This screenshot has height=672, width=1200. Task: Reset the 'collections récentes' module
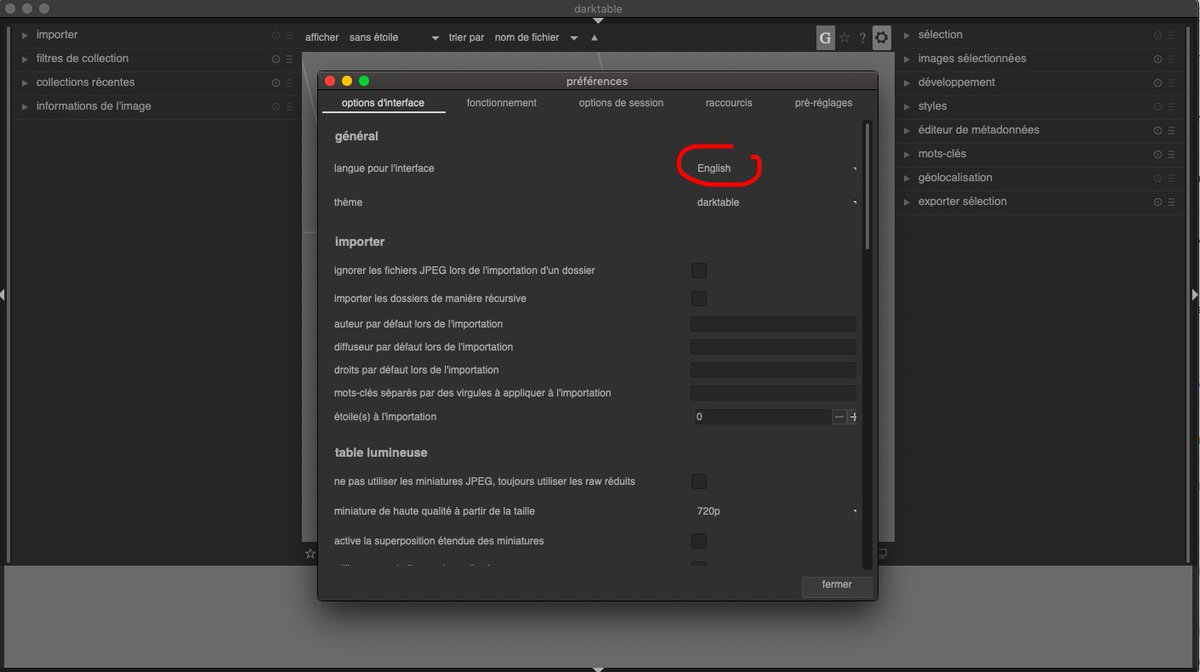tap(276, 83)
